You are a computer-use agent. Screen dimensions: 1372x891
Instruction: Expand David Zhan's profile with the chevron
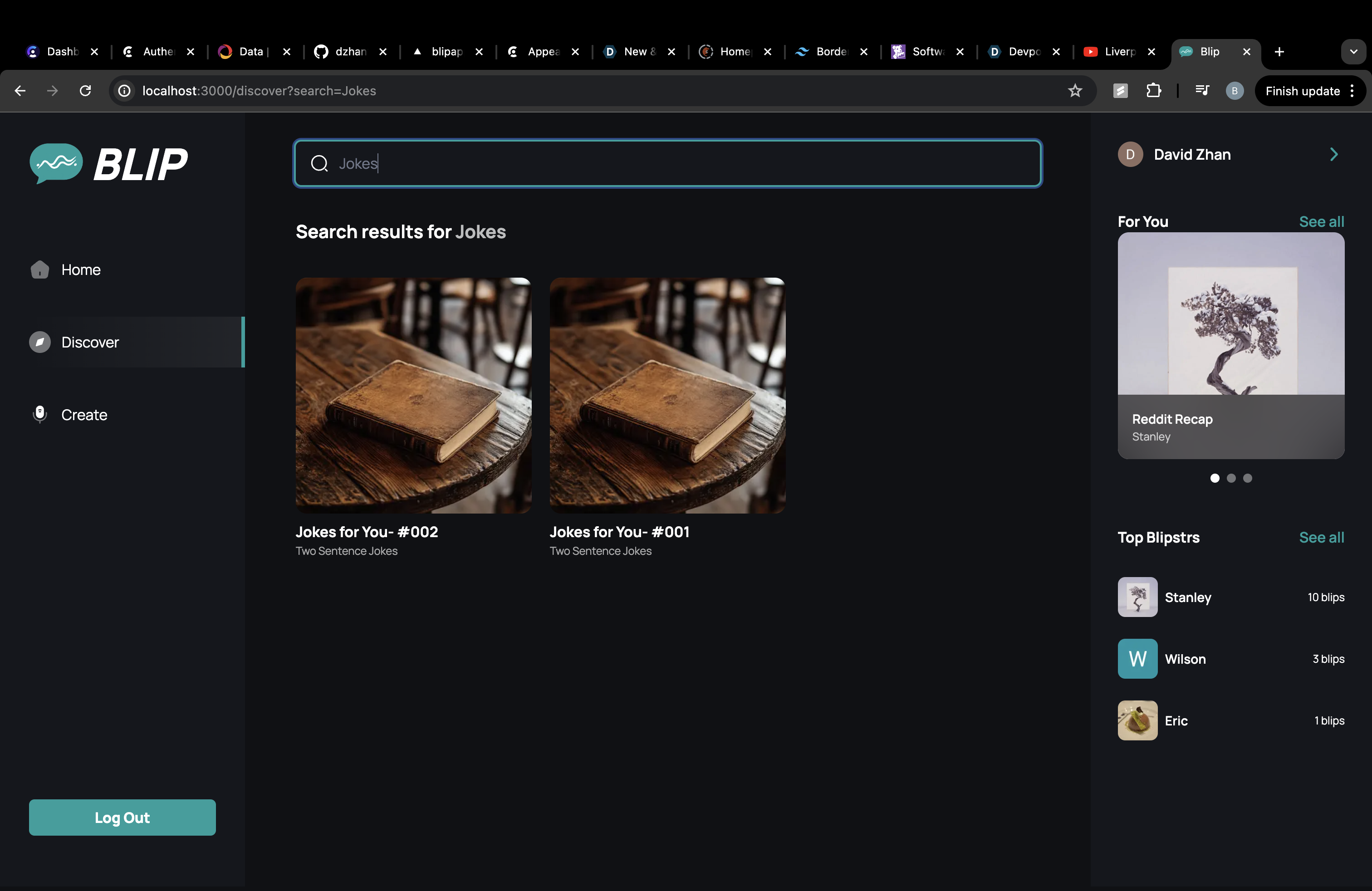pos(1333,154)
